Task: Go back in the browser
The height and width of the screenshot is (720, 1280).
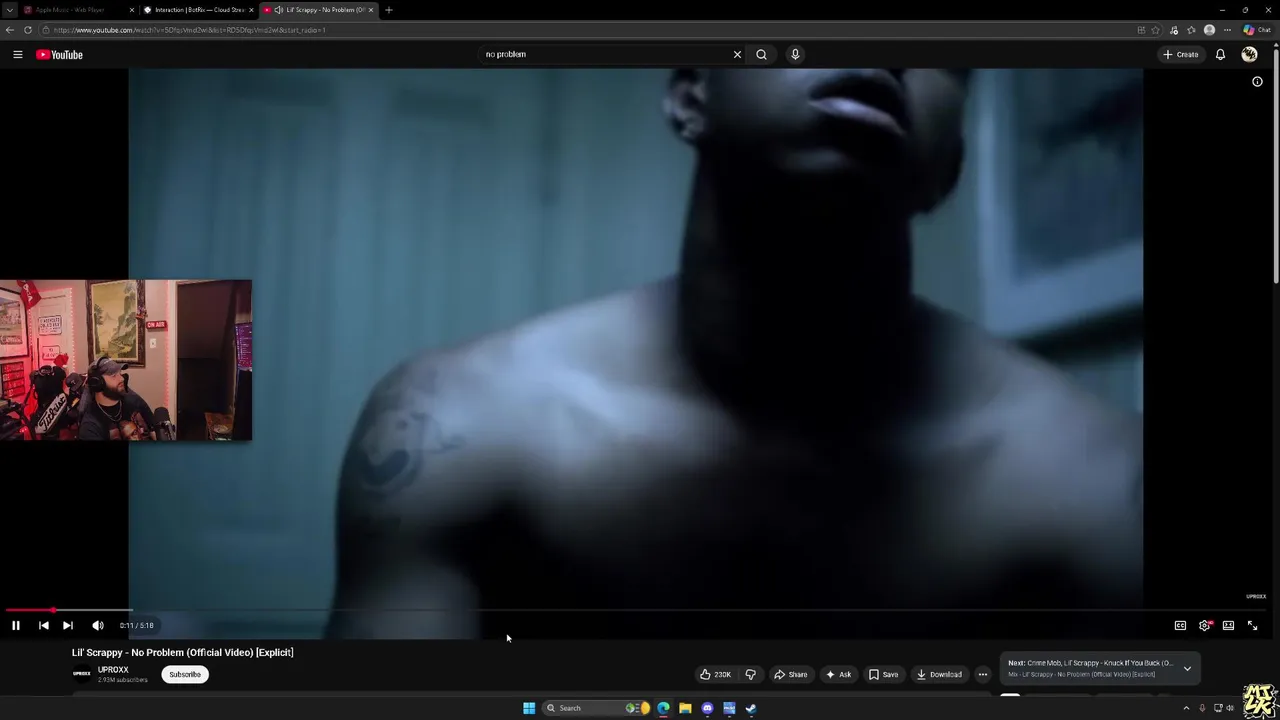Action: pos(10,30)
